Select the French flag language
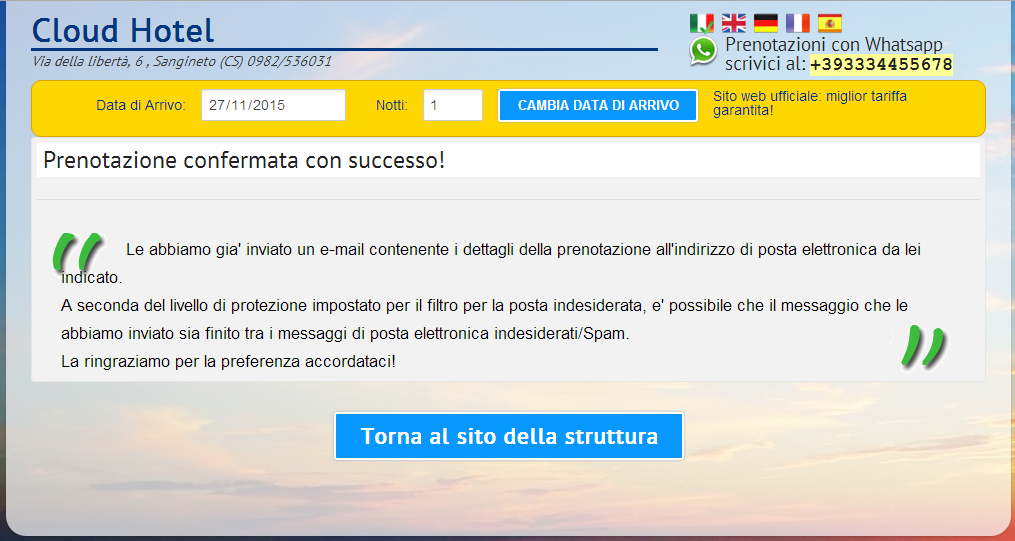Screen dimensions: 1015x541 pos(798,23)
